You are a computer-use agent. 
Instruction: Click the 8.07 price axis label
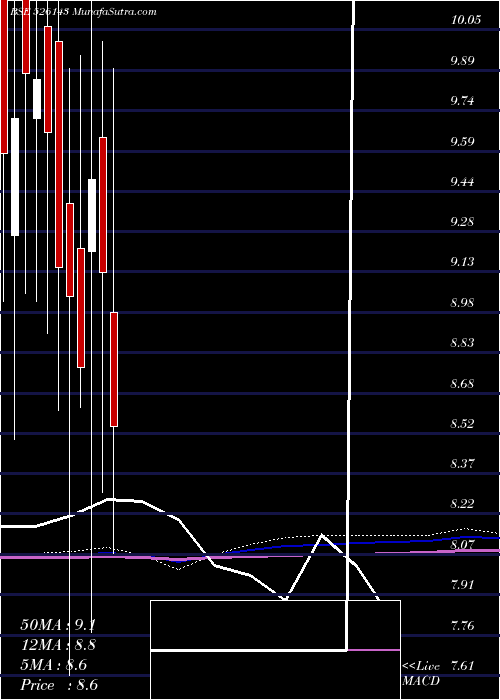click(x=462, y=545)
